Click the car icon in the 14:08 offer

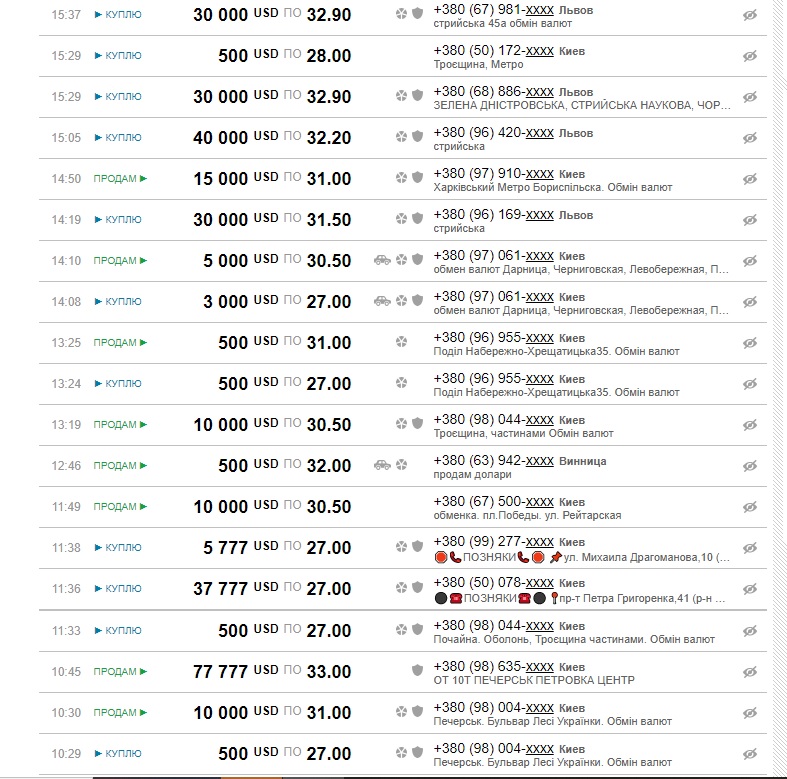pos(382,301)
